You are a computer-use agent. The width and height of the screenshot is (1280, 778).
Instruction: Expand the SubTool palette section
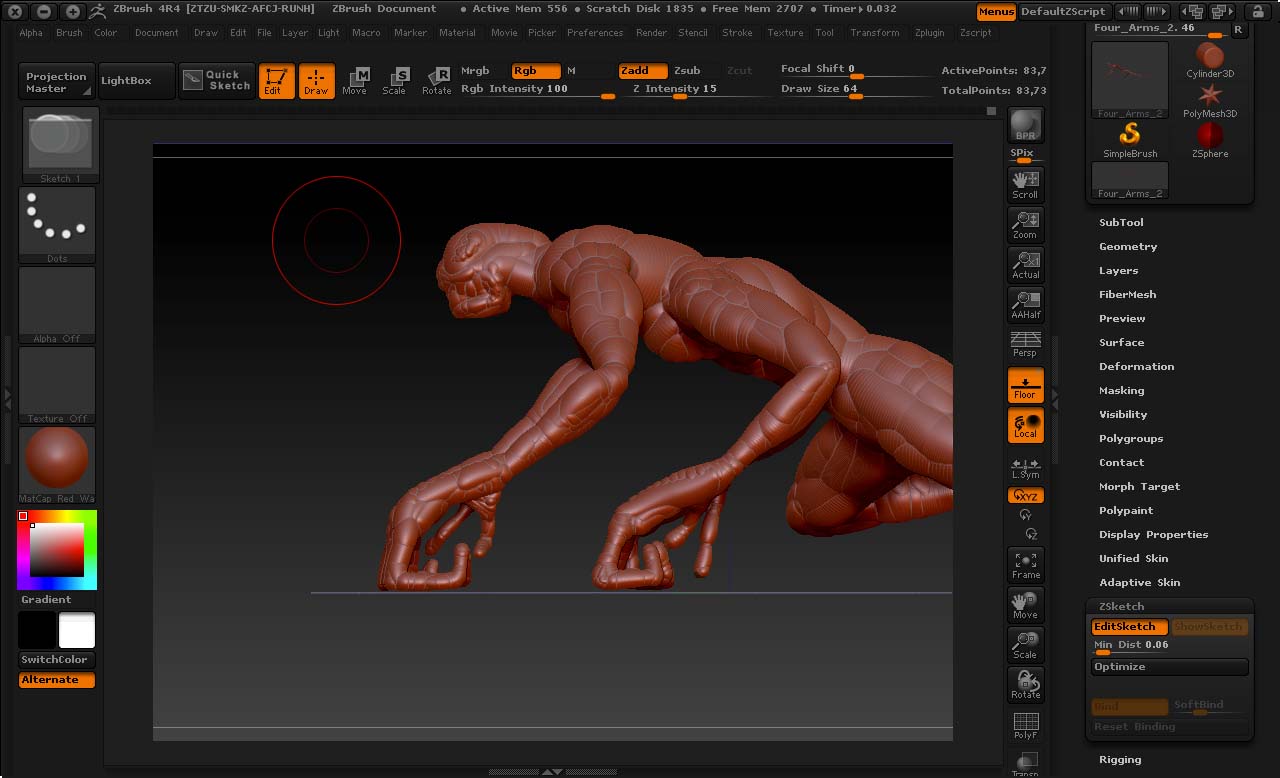point(1121,222)
